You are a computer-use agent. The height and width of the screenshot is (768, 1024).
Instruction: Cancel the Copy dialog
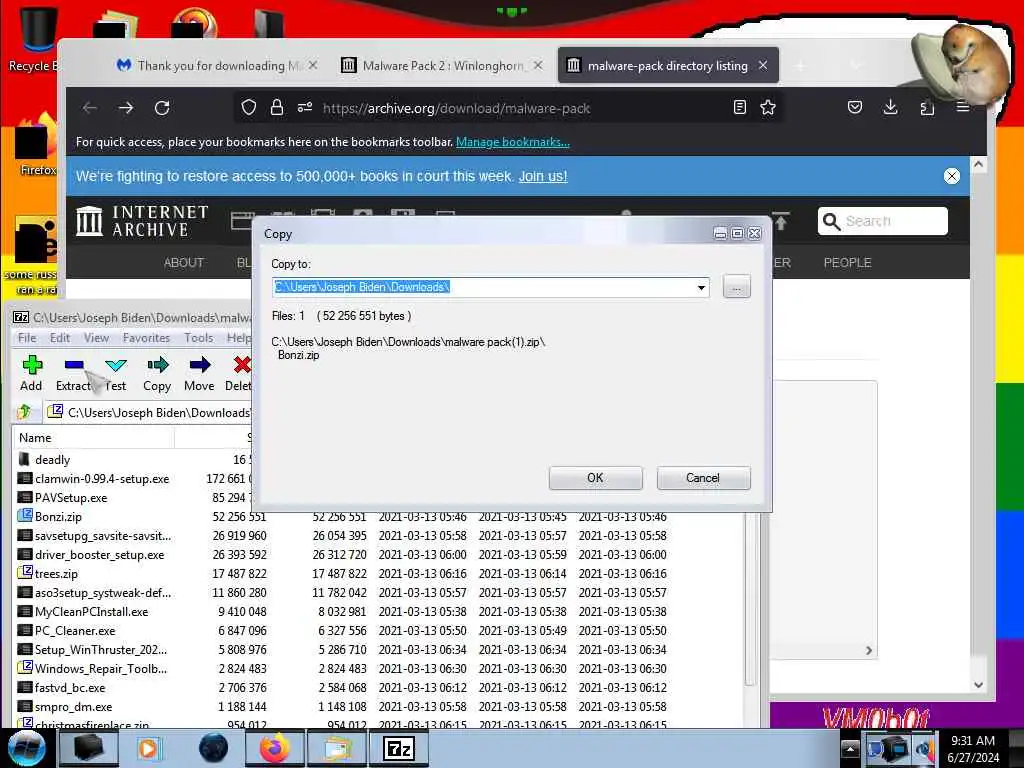(703, 478)
